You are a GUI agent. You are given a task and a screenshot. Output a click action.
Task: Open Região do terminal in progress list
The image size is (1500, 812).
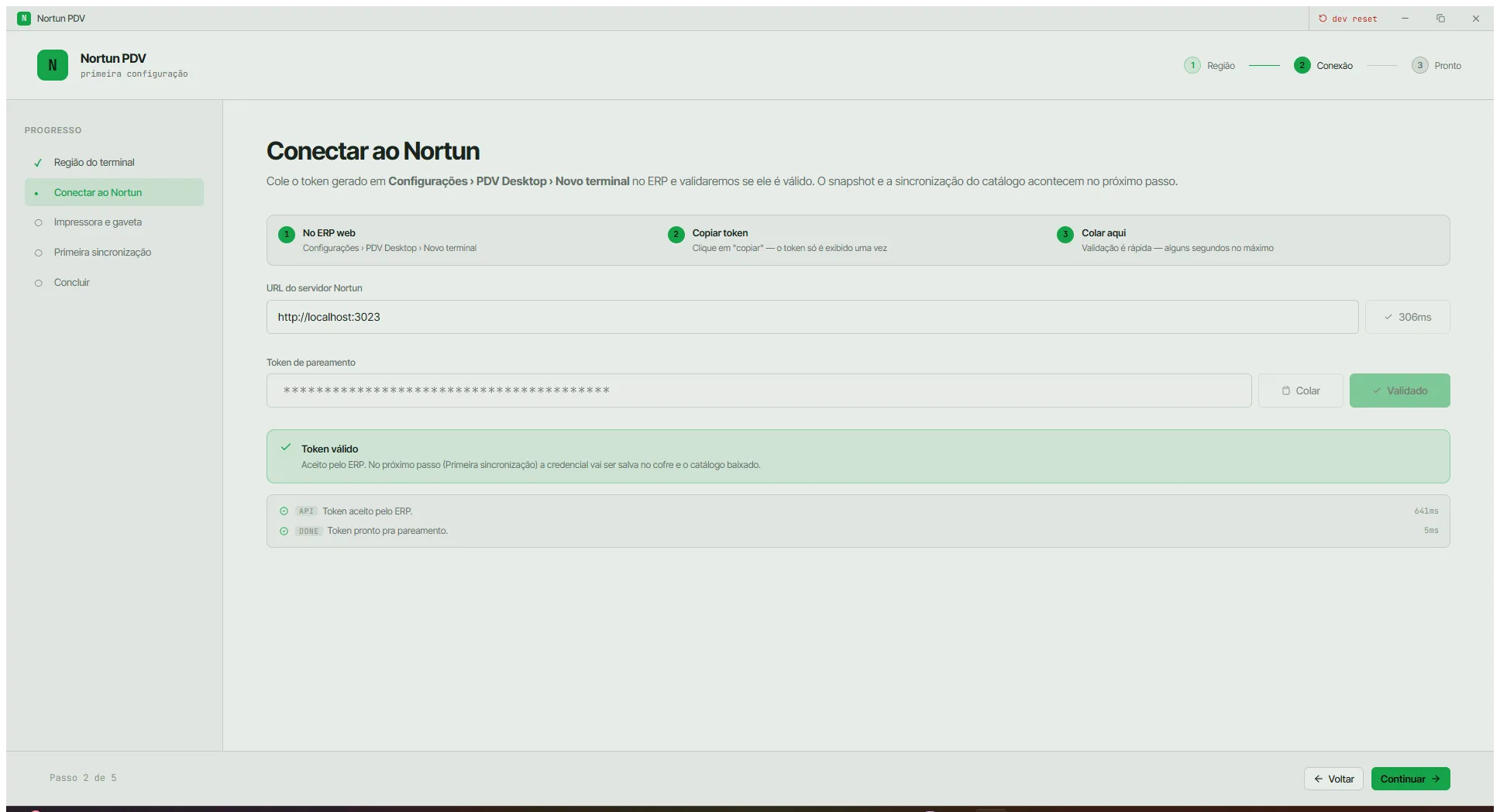(114, 163)
